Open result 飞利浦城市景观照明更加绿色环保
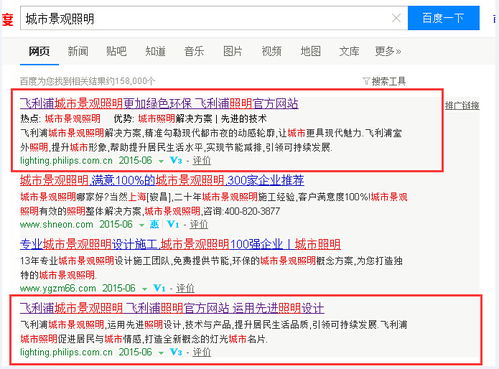 pyautogui.click(x=159, y=103)
